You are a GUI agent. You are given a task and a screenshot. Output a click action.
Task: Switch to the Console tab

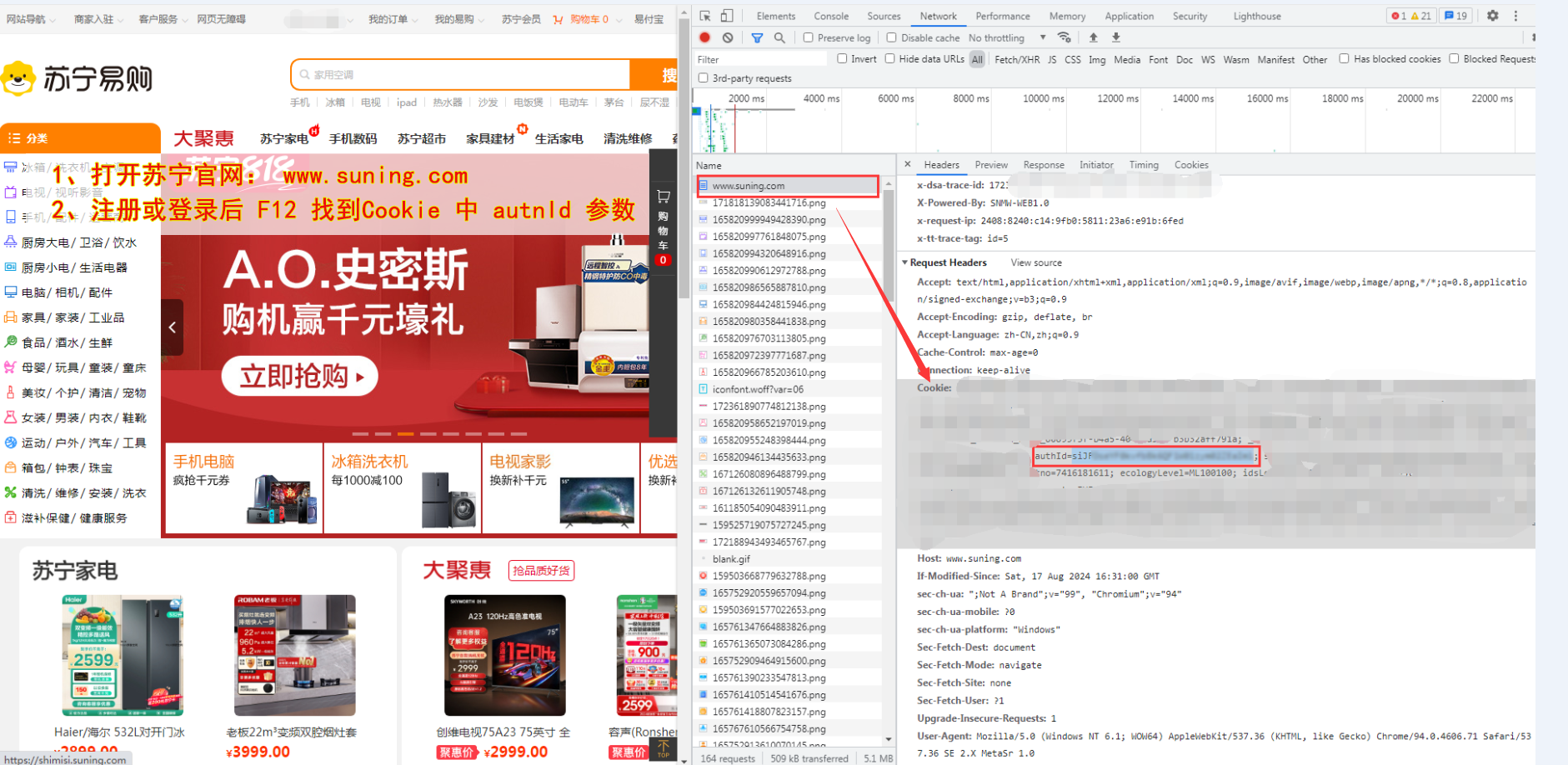click(831, 16)
